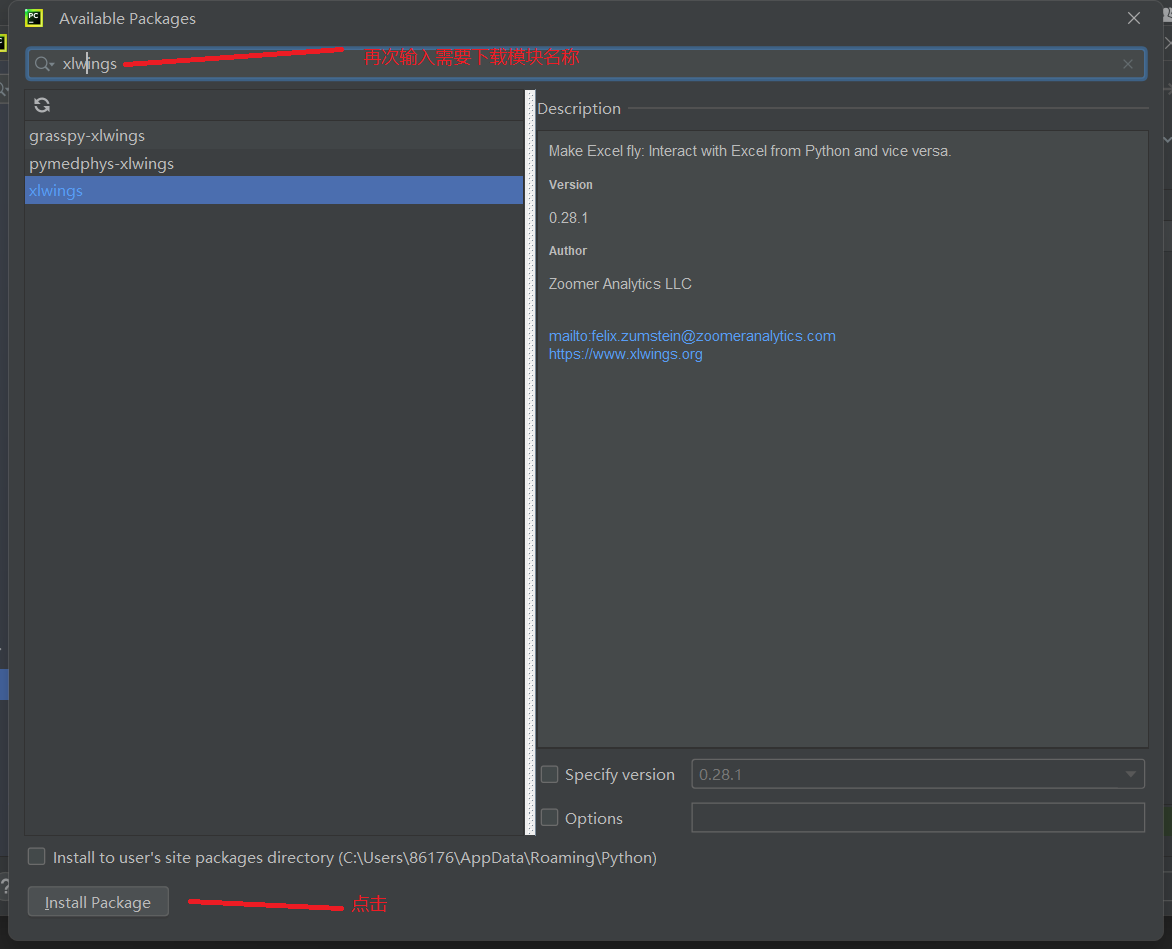This screenshot has width=1172, height=949.
Task: Close the Available Packages dialog
Action: [1134, 18]
